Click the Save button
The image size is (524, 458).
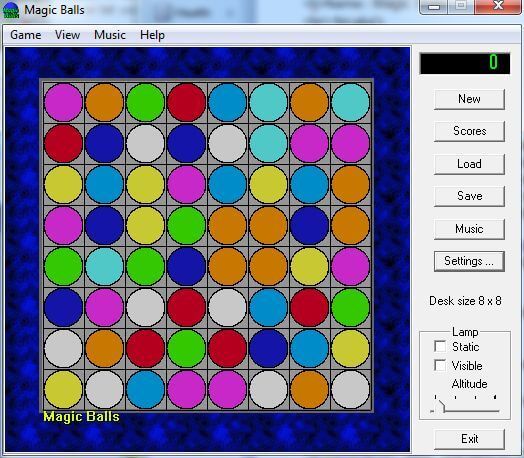tap(469, 196)
